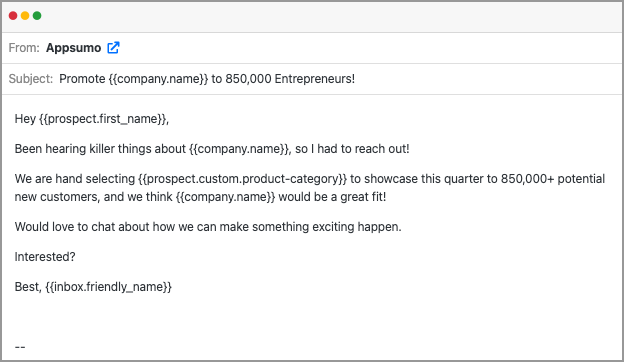Open the external link icon beside Appsumo

pos(113,48)
